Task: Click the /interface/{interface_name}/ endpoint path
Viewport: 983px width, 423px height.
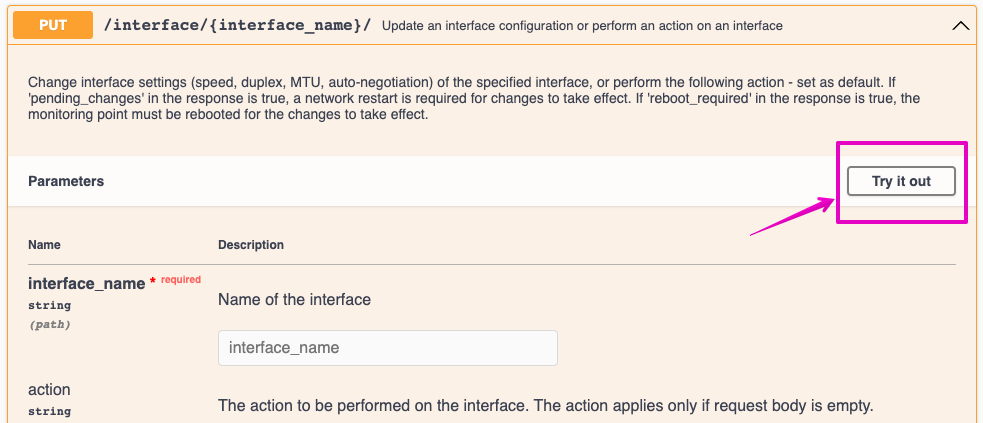Action: (237, 25)
